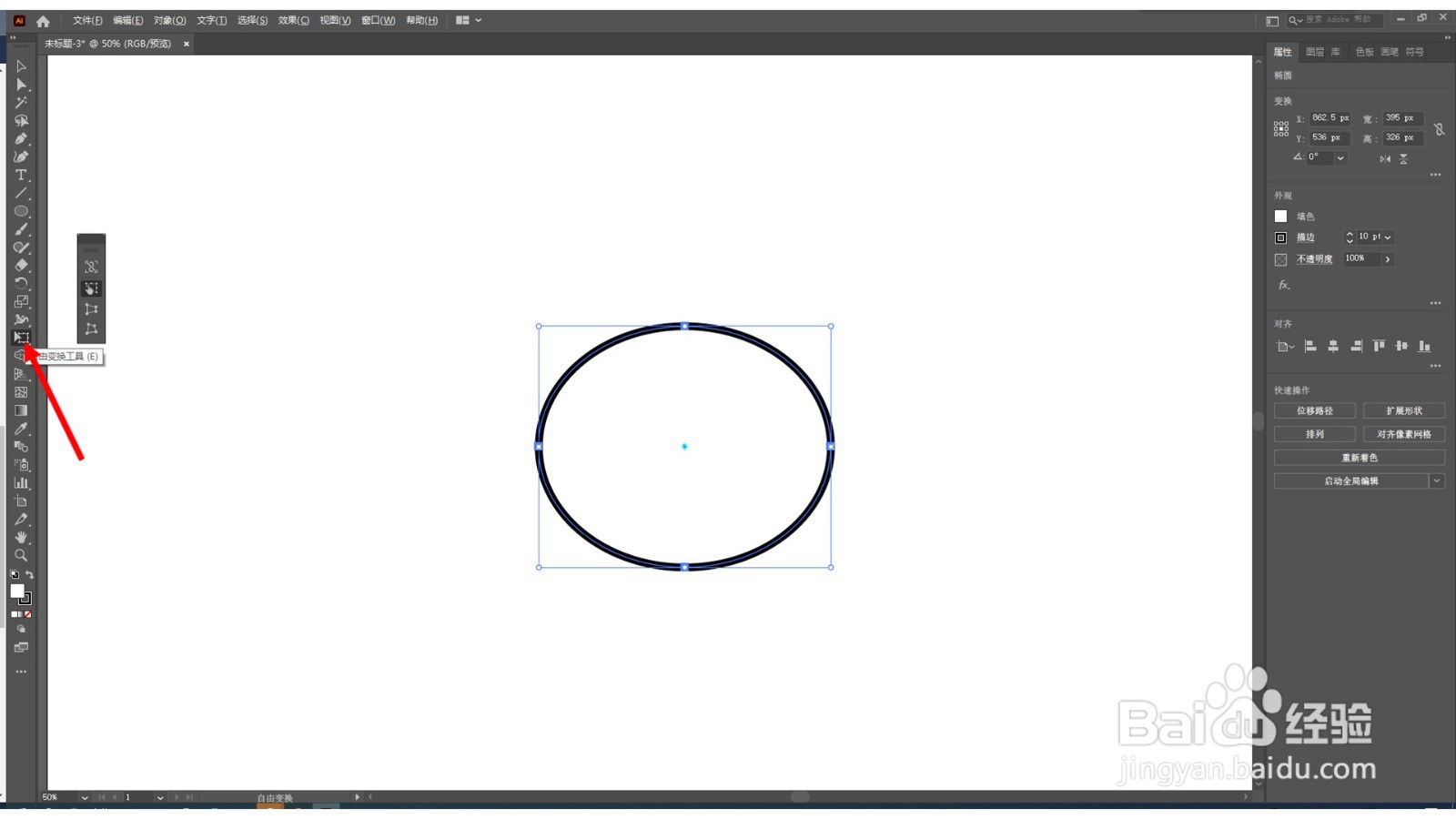Select the Direct Selection tool

click(21, 85)
